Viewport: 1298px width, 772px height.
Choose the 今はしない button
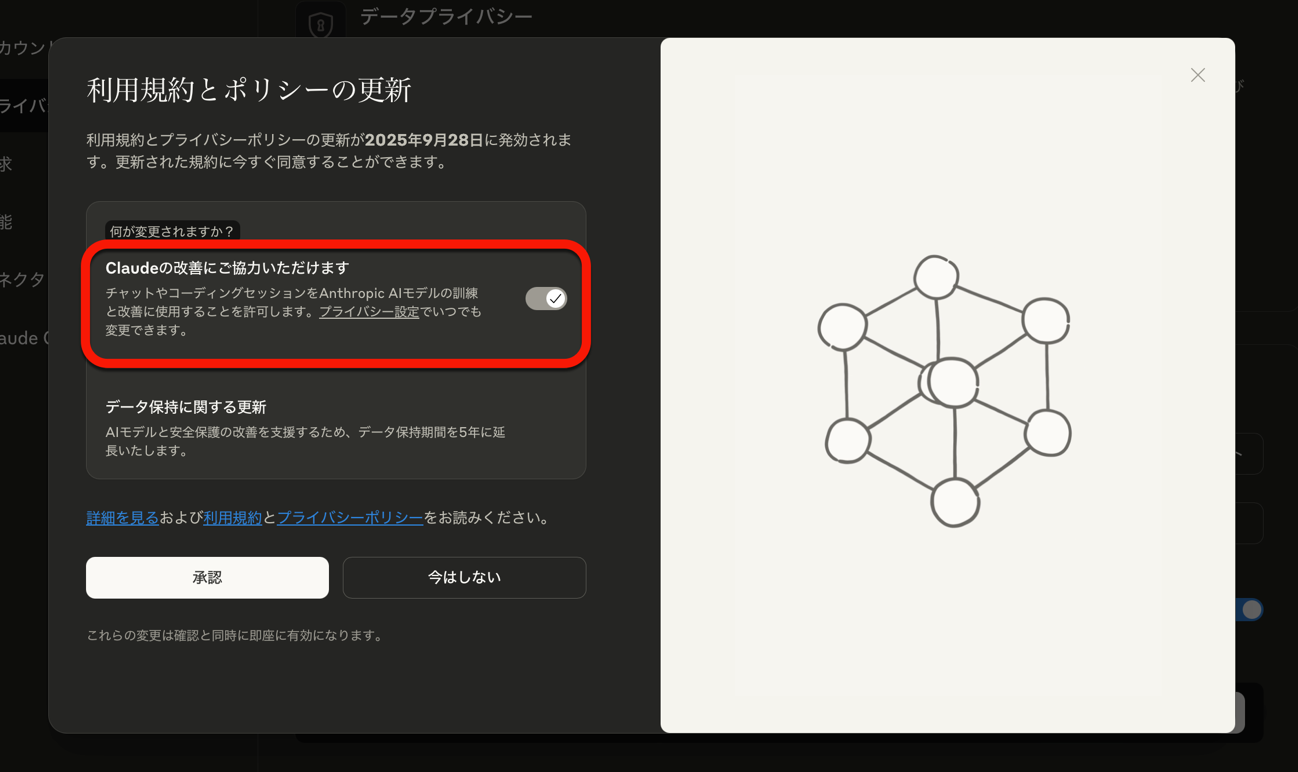tap(464, 578)
